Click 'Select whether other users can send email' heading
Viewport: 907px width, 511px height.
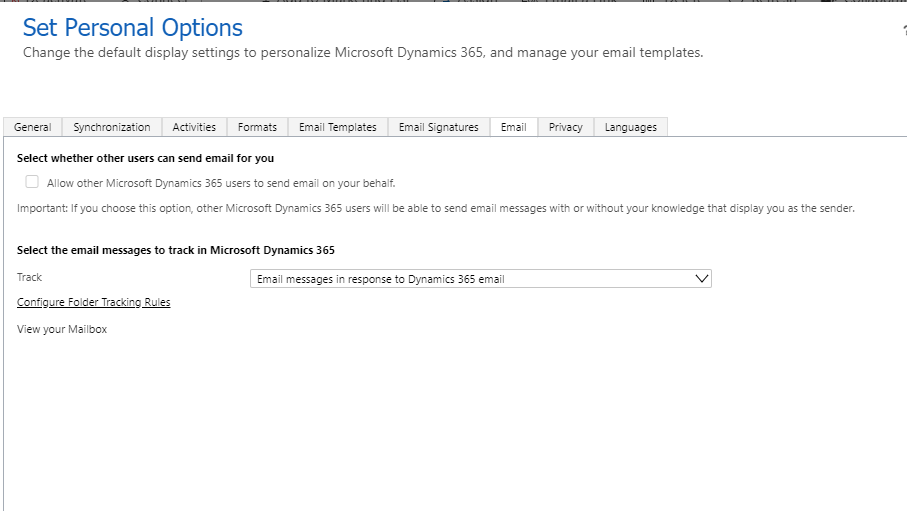145,158
